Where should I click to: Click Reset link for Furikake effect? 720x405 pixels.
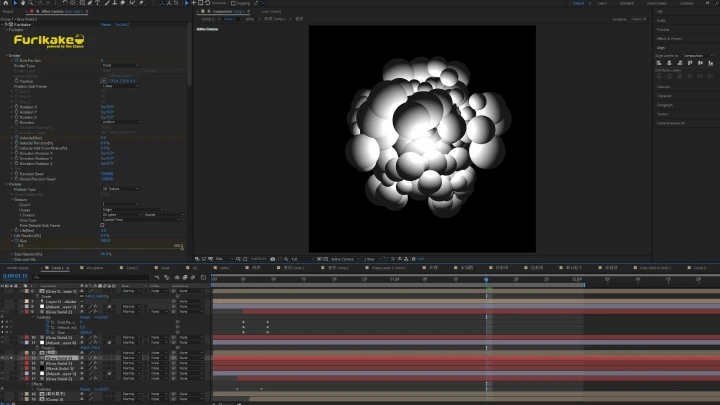(106, 24)
